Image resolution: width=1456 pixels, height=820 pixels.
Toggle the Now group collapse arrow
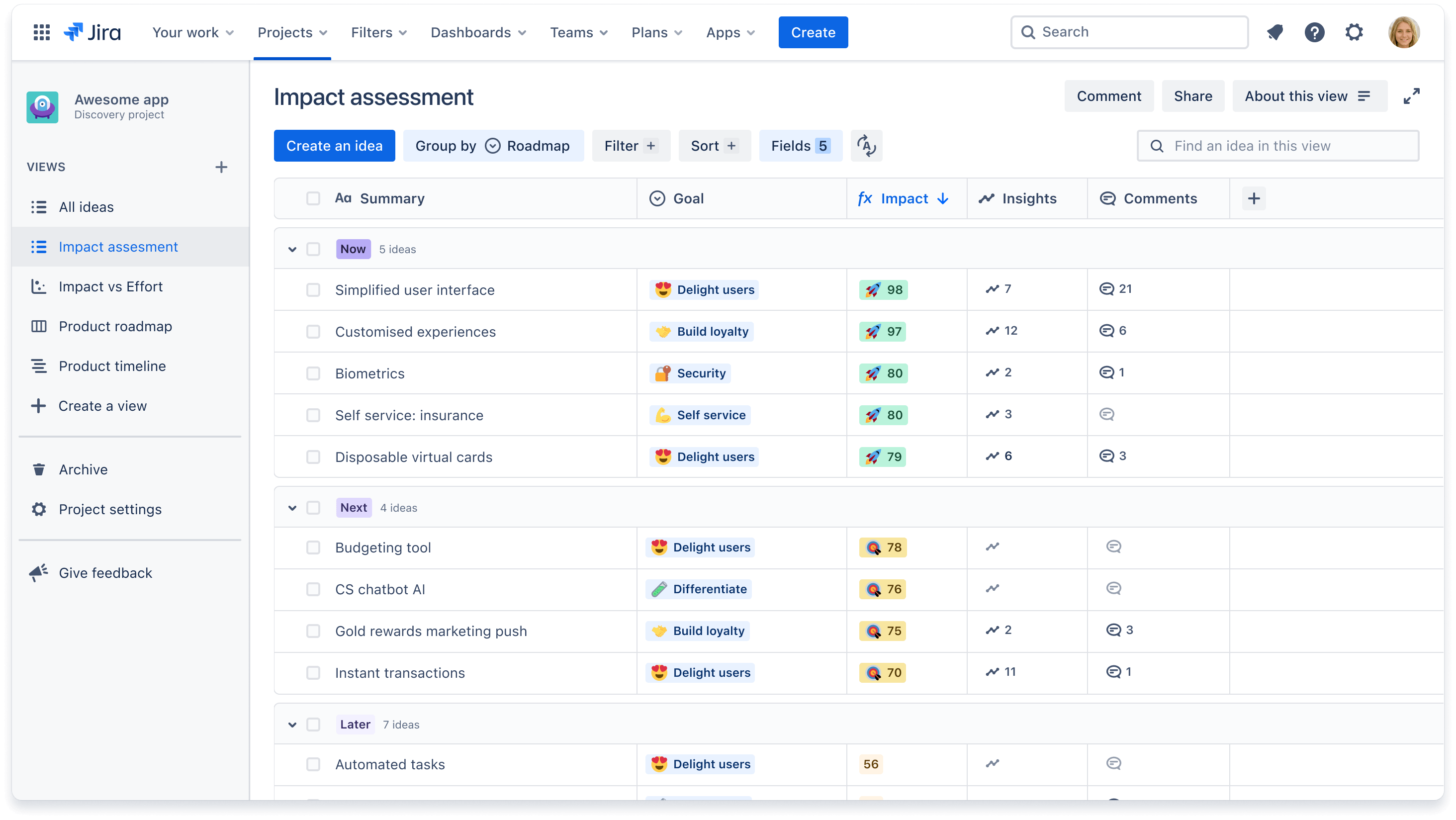click(x=291, y=249)
